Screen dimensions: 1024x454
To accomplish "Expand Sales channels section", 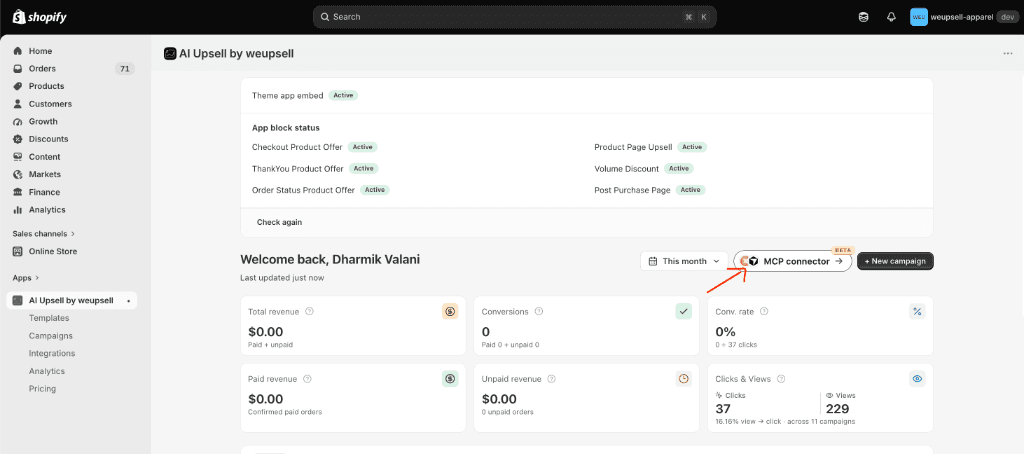I will tap(44, 233).
